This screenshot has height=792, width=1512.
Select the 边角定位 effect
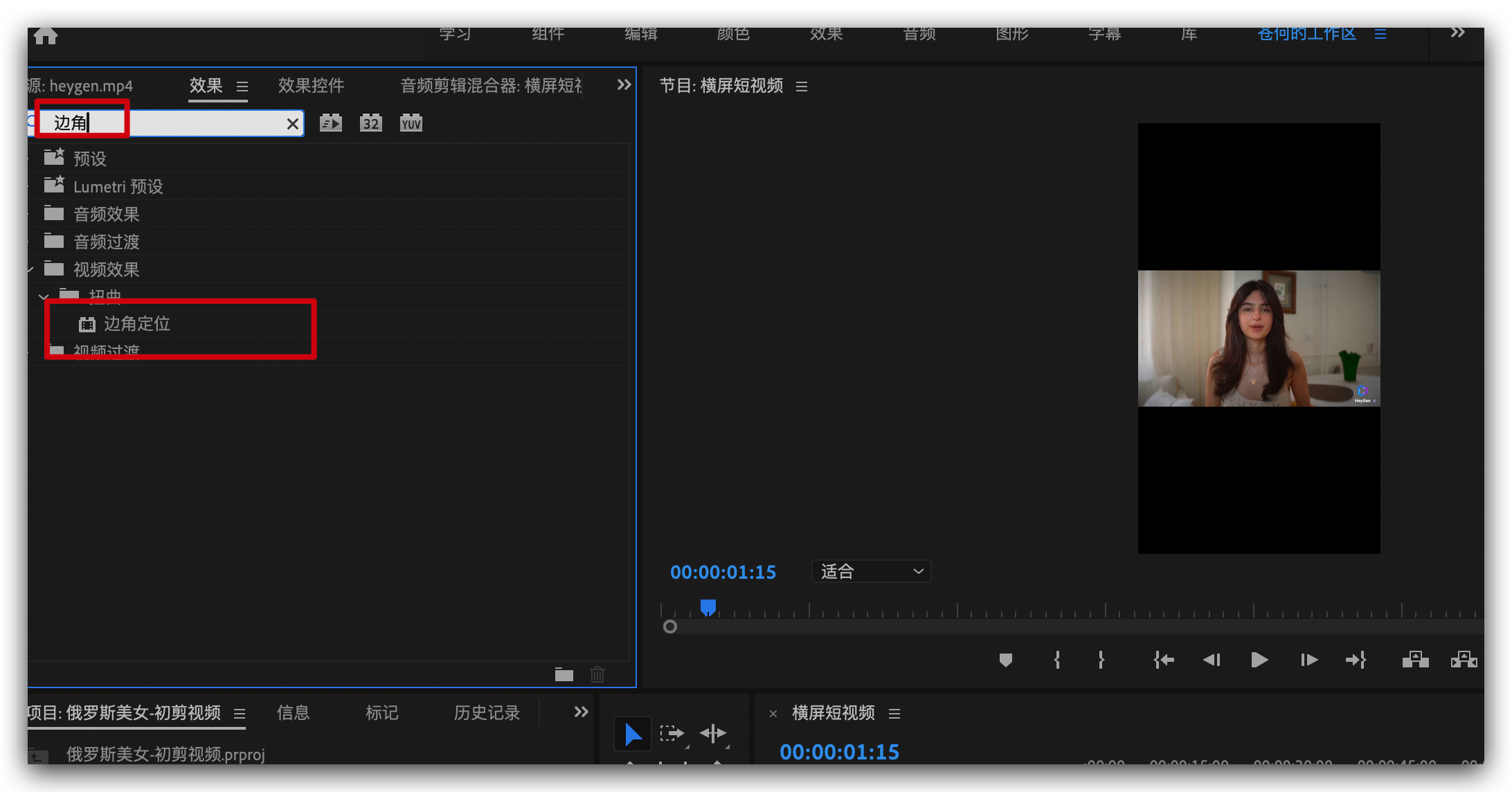click(136, 323)
